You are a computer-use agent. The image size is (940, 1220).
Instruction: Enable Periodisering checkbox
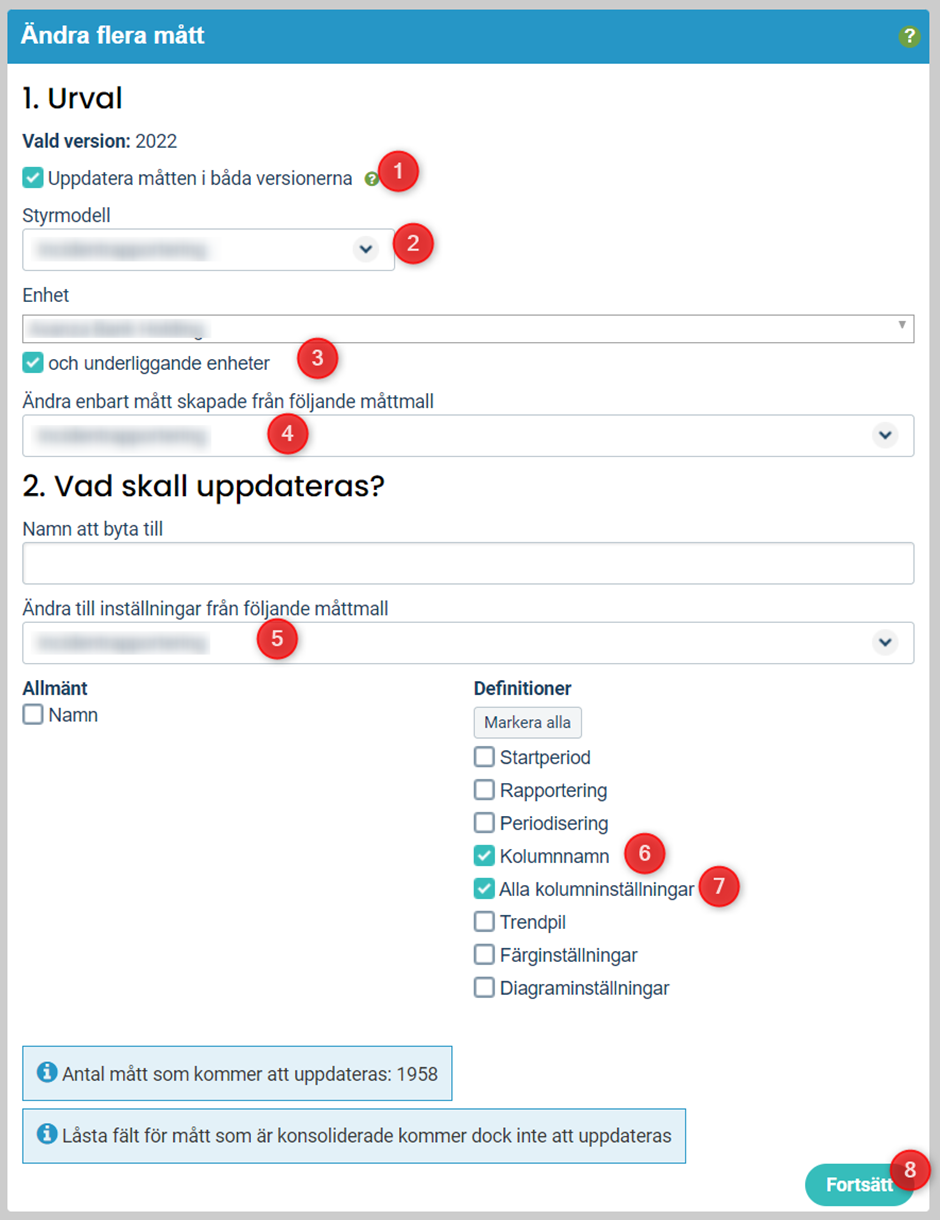[484, 823]
